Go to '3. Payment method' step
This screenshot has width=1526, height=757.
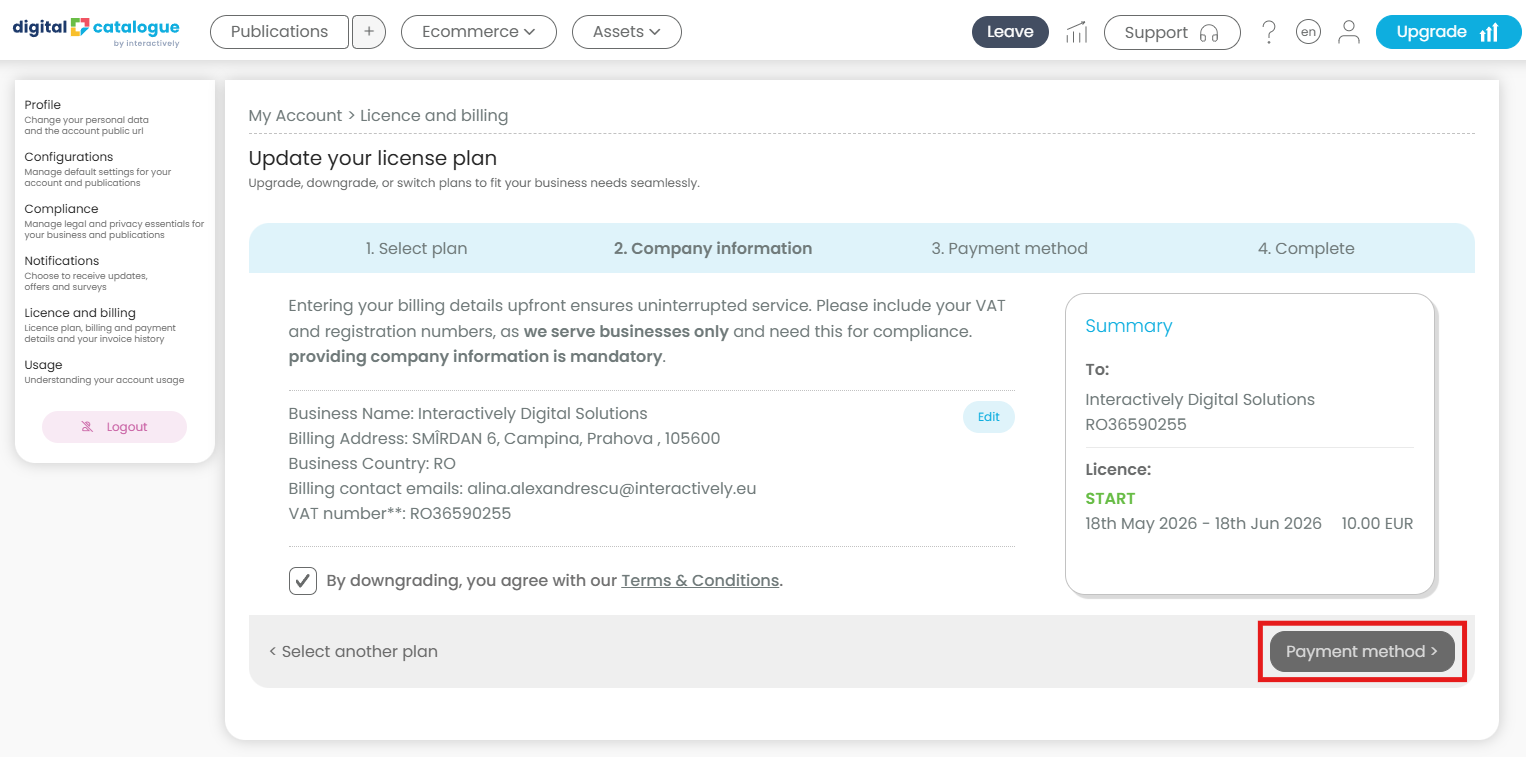point(1009,248)
